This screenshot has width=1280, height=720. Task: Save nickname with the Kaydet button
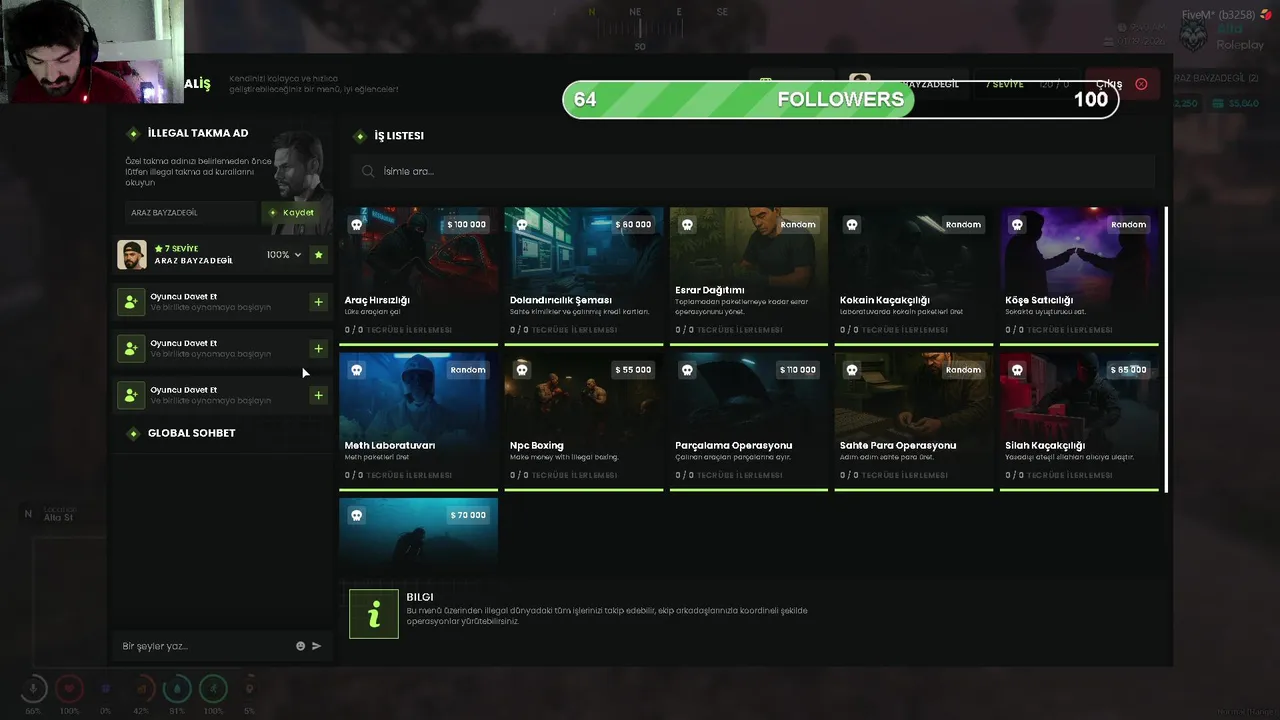pos(292,212)
